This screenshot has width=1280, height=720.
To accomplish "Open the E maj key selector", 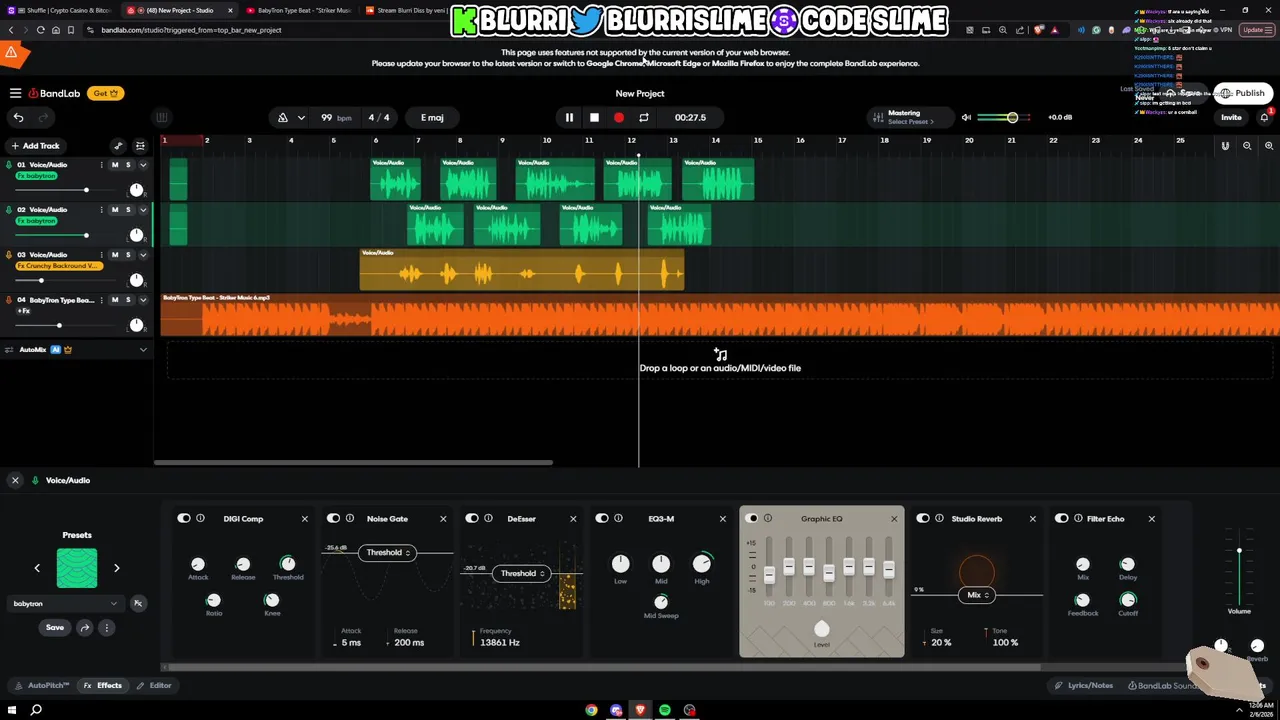I will point(432,117).
